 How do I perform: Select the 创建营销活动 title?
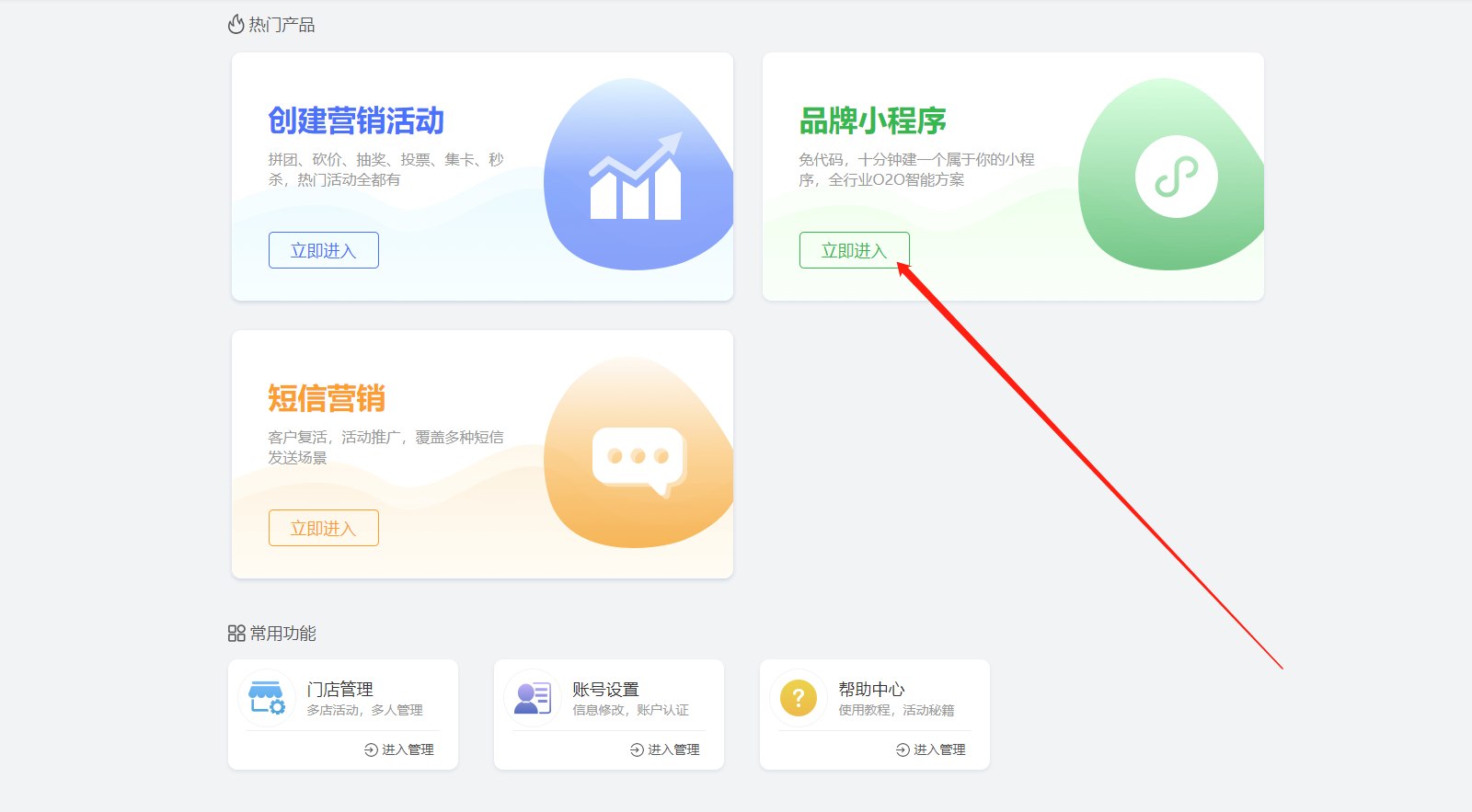pos(356,120)
